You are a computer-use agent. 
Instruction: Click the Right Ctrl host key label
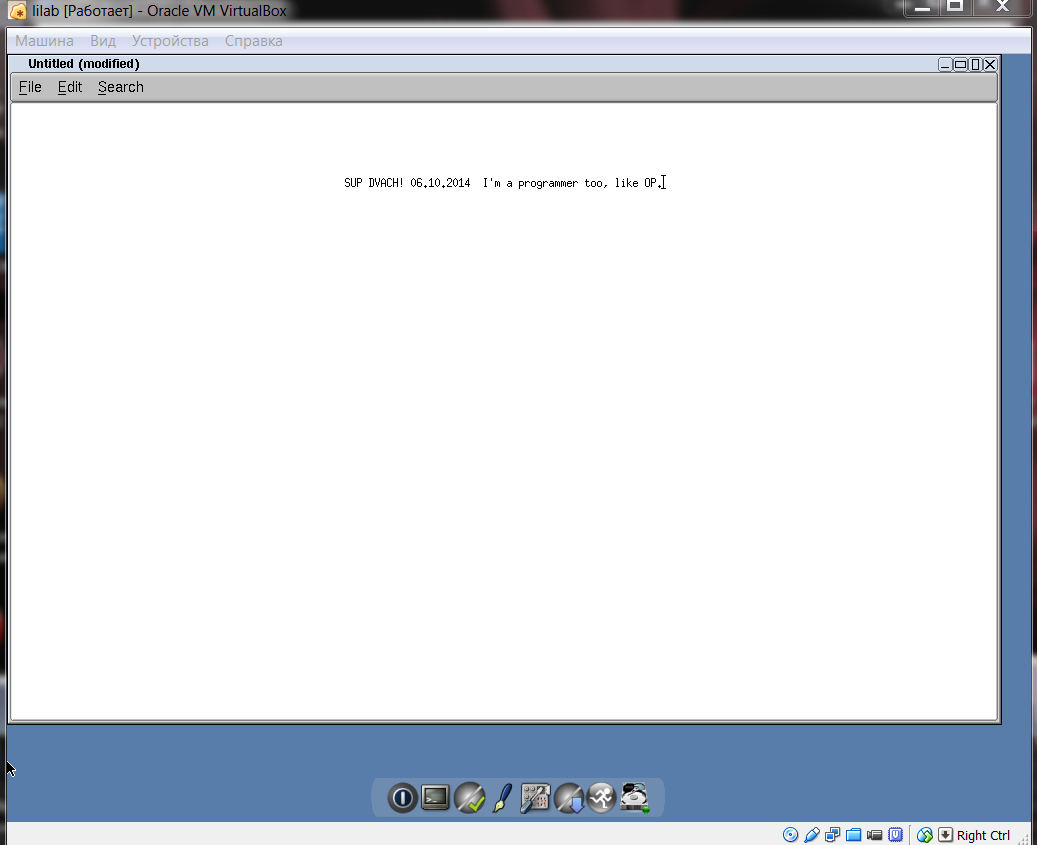point(983,835)
